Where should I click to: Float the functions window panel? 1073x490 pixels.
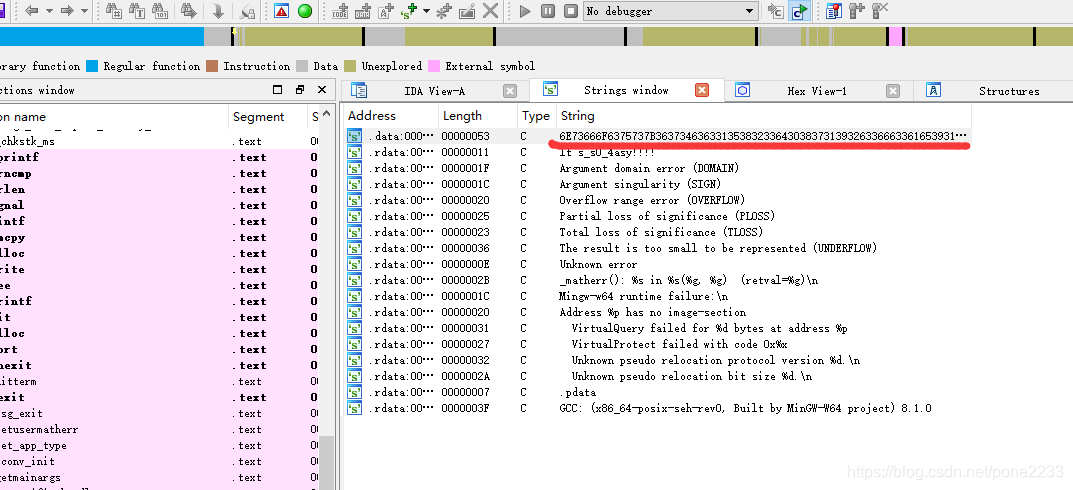tap(277, 90)
